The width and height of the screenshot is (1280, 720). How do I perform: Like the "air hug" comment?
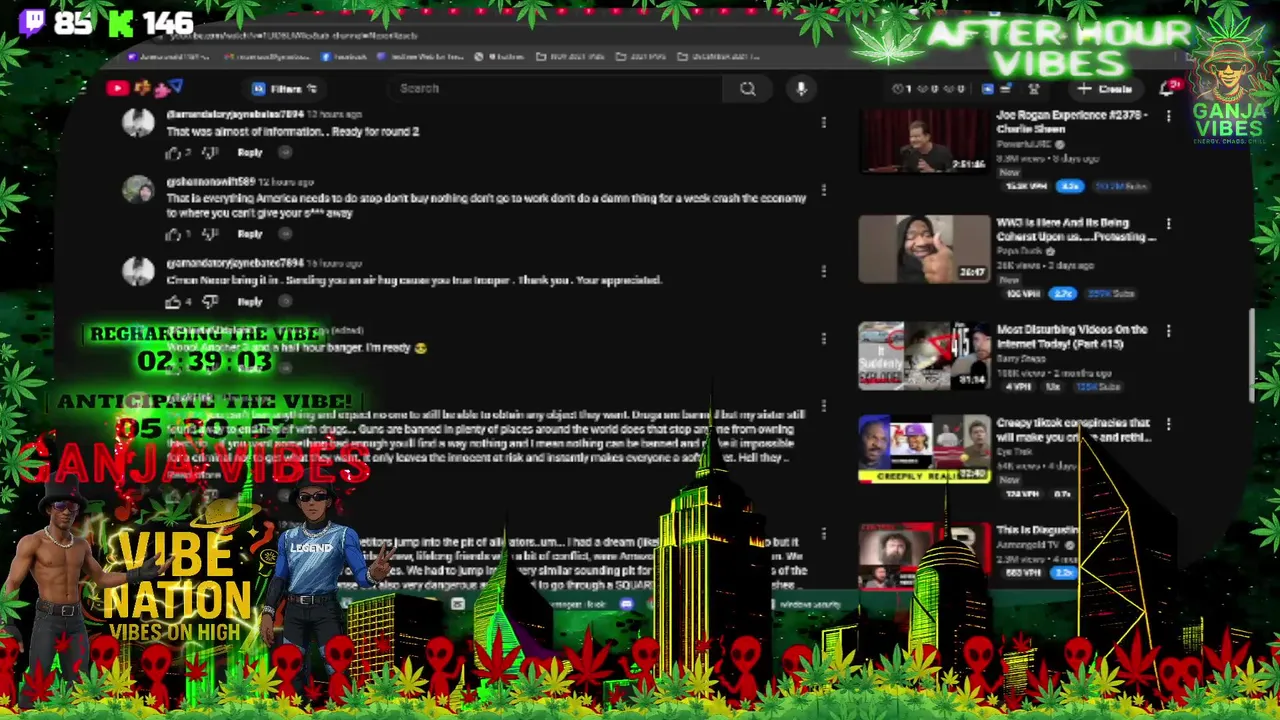pos(174,301)
